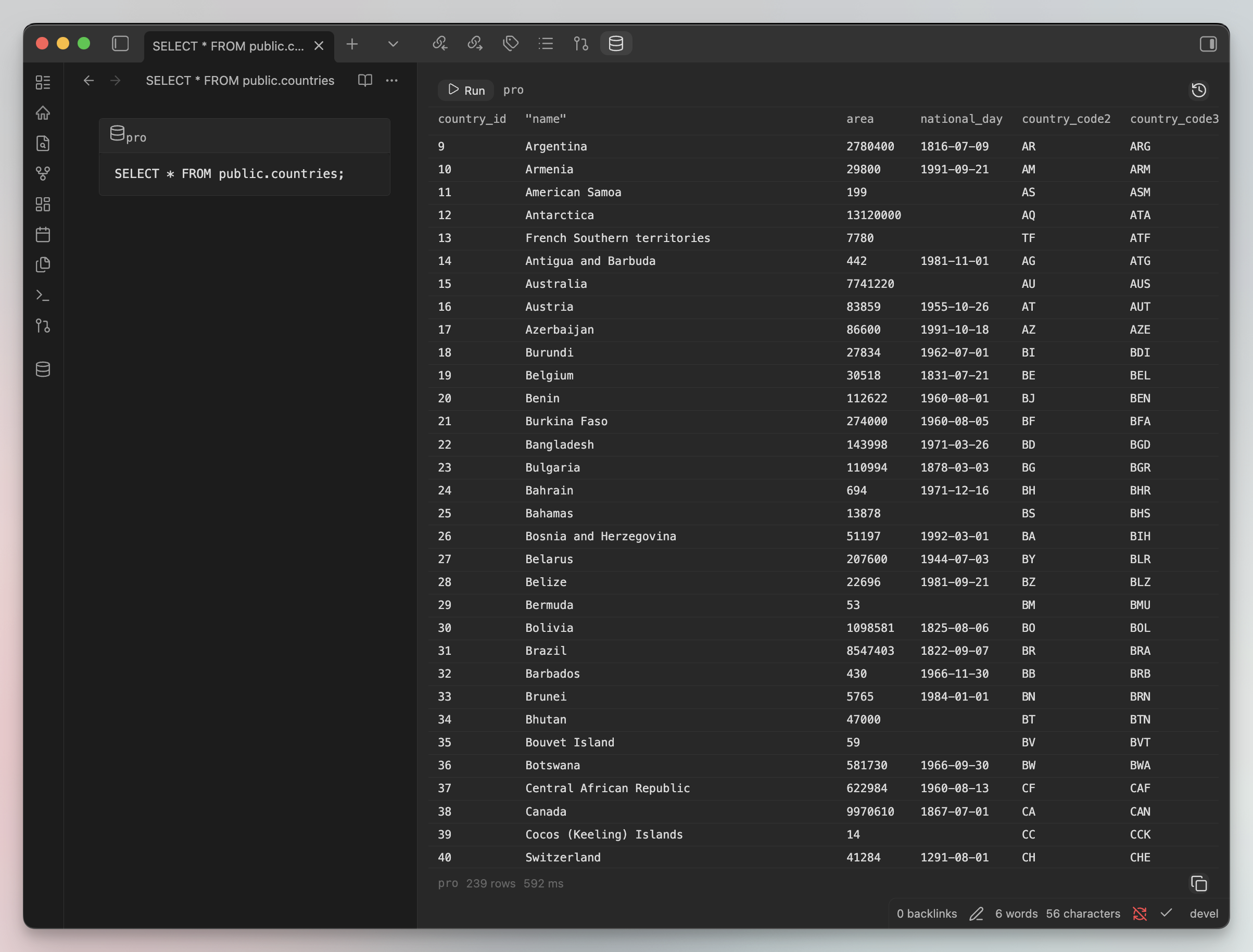This screenshot has width=1253, height=952.
Task: Open the calendar icon in left ribbon
Action: click(43, 235)
